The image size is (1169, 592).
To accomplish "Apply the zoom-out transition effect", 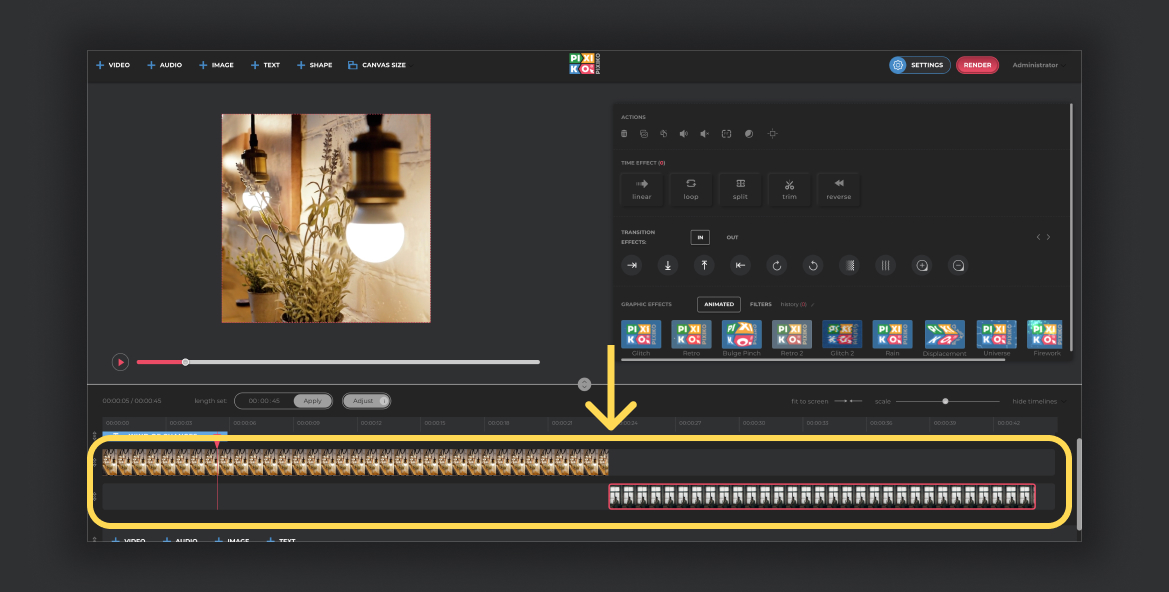I will click(x=958, y=265).
